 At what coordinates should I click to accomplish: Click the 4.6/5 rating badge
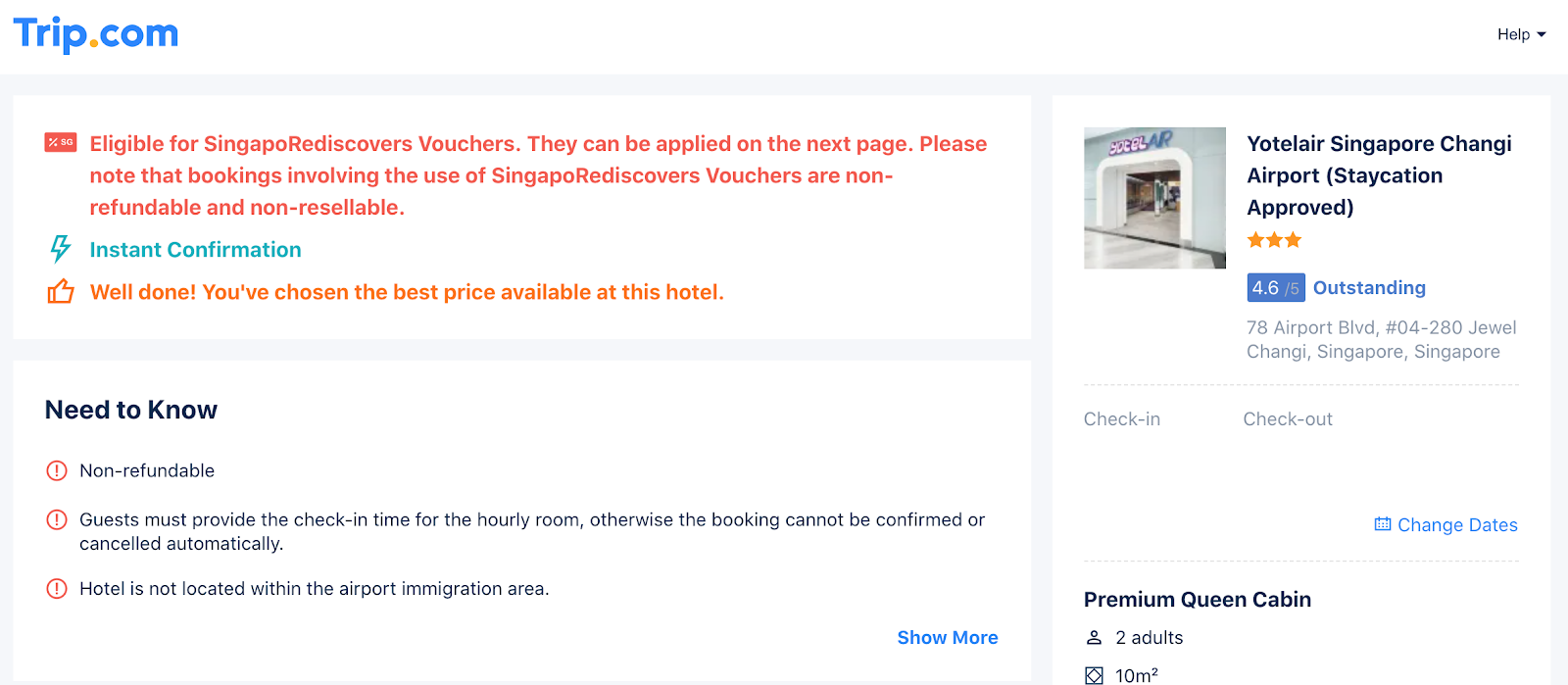click(1275, 288)
